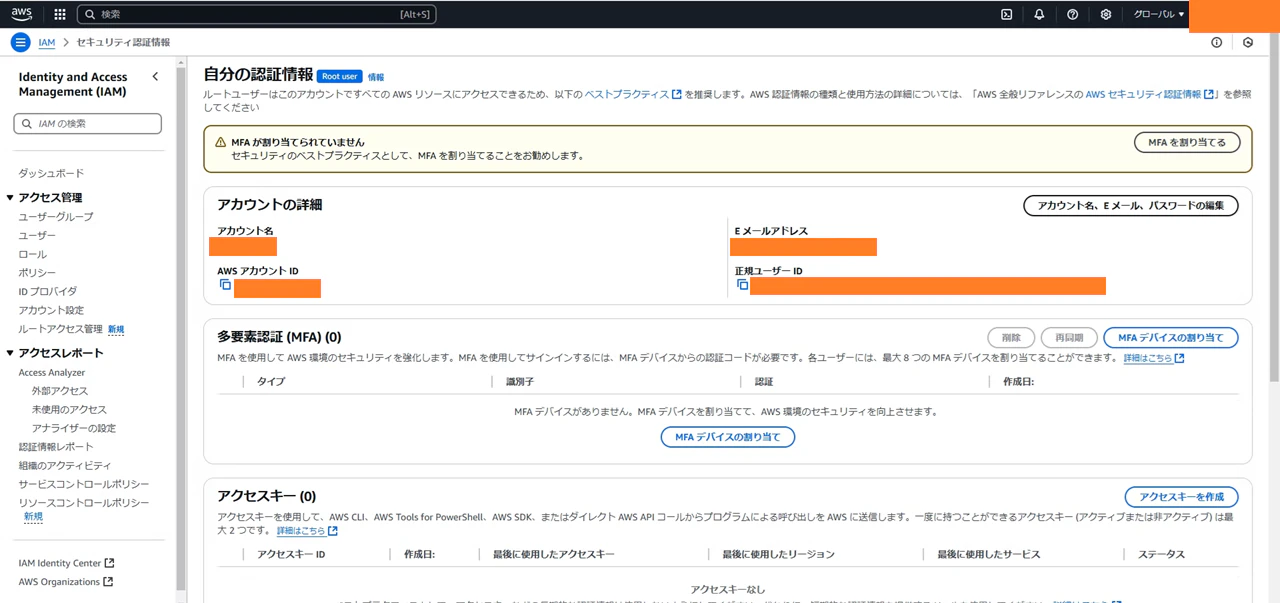Click the MFA を割り当てる button
This screenshot has width=1280, height=603.
[x=1187, y=143]
